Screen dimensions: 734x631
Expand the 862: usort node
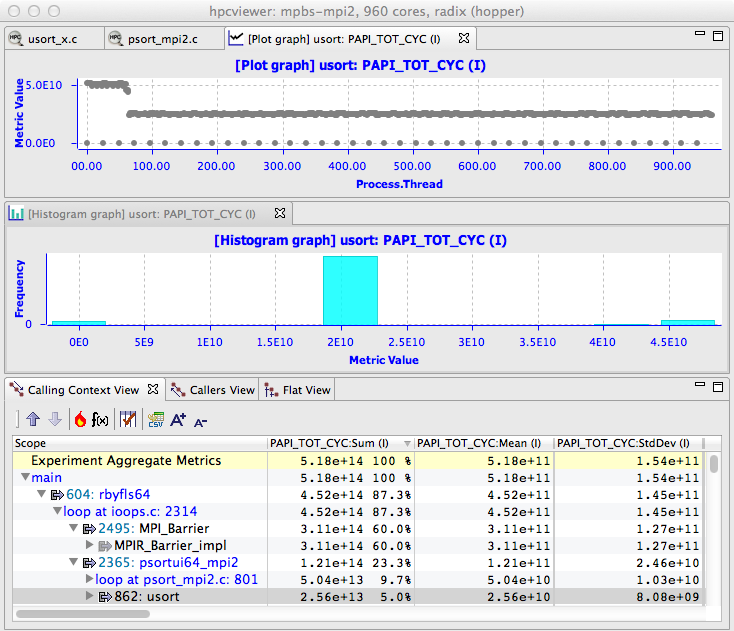89,596
